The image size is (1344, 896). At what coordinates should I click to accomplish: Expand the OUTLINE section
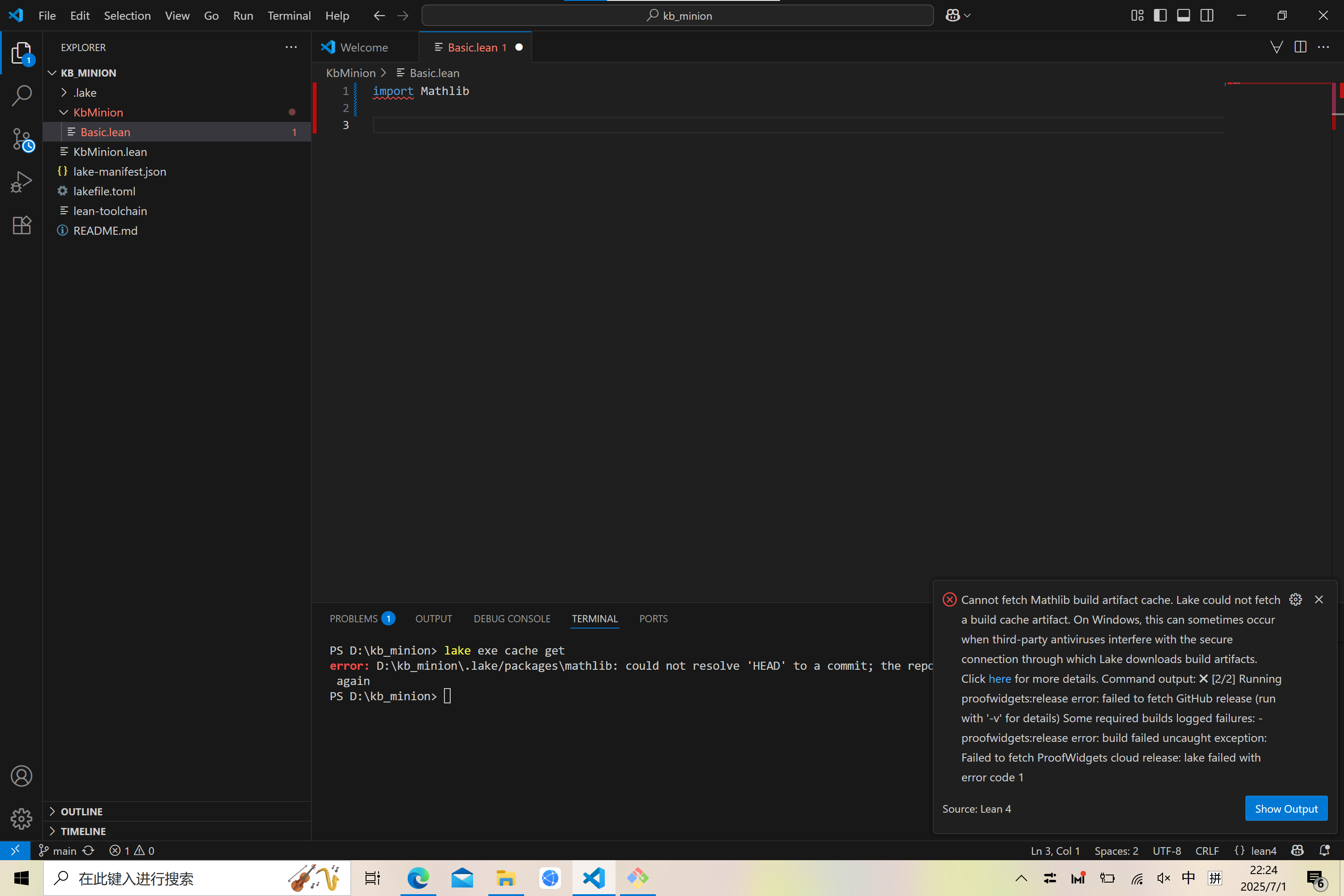pyautogui.click(x=82, y=811)
